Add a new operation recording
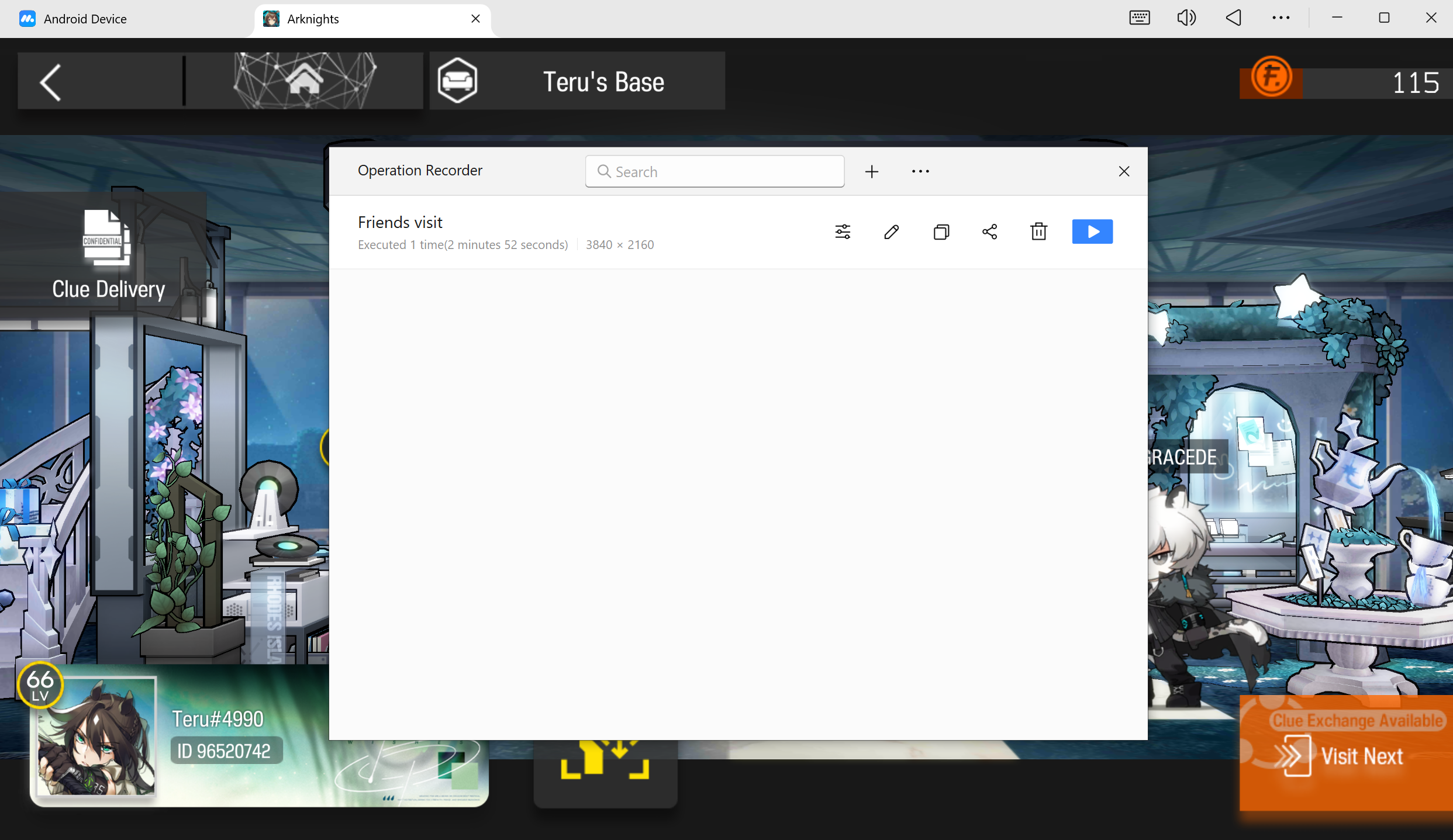 pyautogui.click(x=871, y=171)
